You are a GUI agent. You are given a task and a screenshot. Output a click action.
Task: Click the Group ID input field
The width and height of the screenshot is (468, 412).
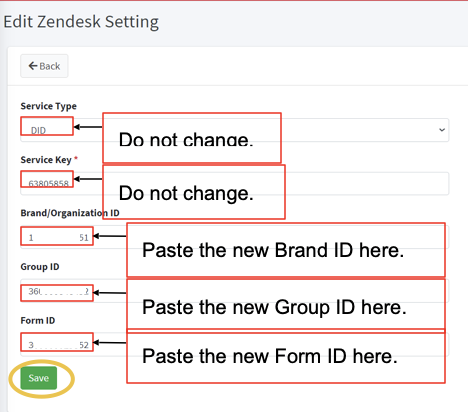[235, 291]
